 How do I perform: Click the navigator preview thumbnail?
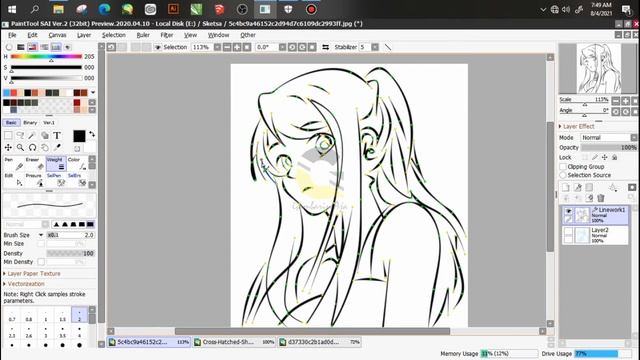[598, 69]
